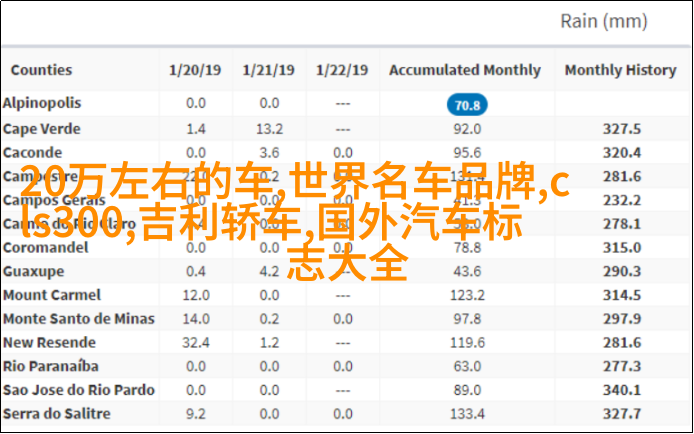Click Rio Paranaíba's 277.3 monthly history
Image resolution: width=694 pixels, height=434 pixels.
click(622, 366)
